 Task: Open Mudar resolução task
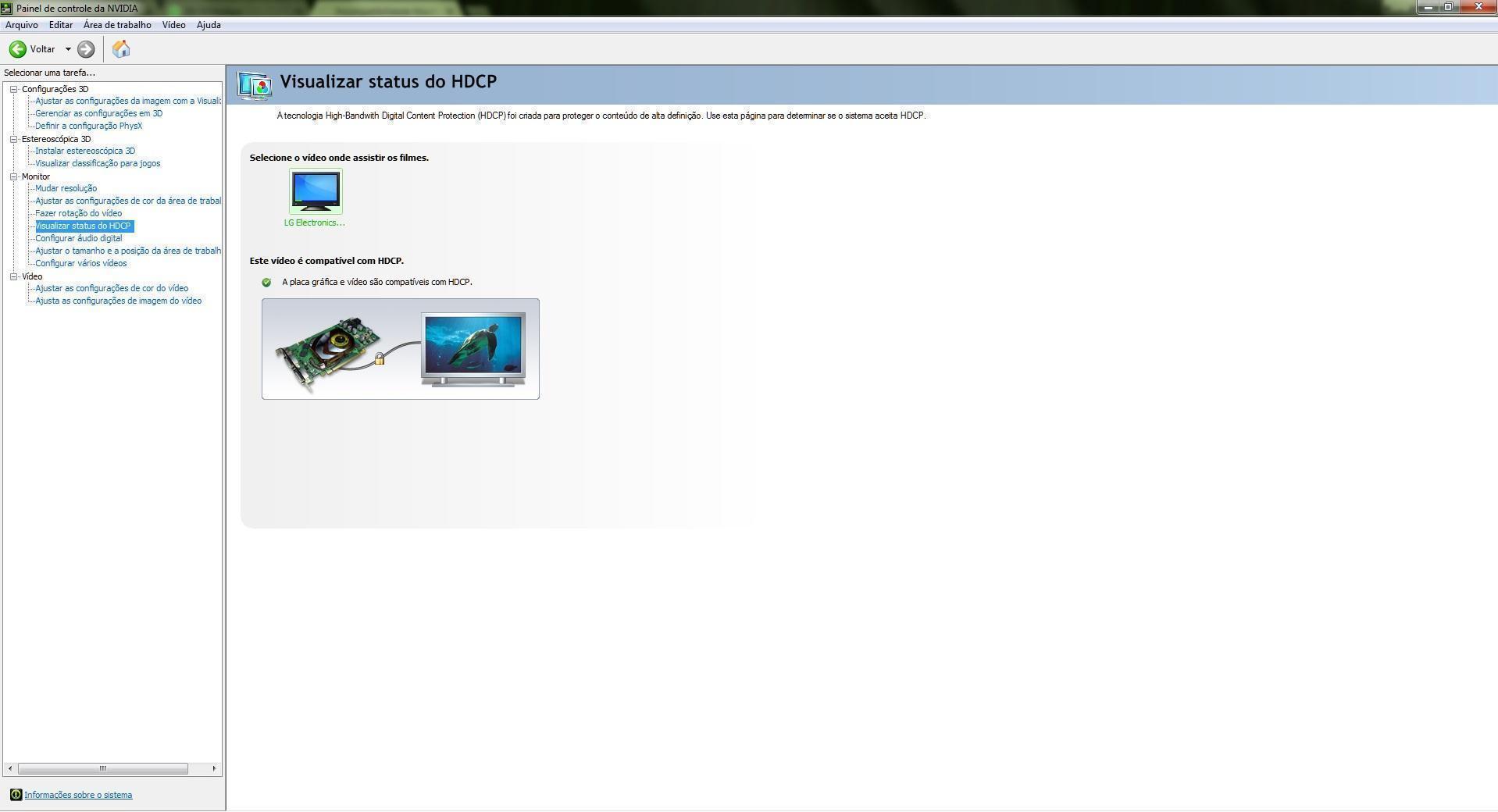click(66, 188)
